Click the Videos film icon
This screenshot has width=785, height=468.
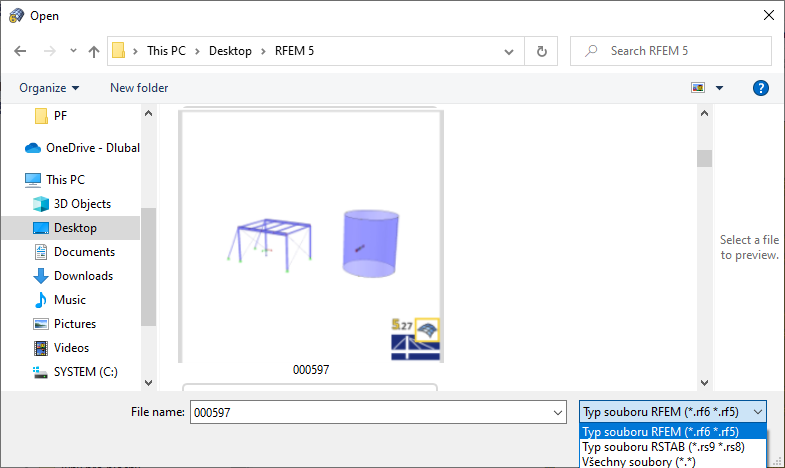click(x=41, y=348)
